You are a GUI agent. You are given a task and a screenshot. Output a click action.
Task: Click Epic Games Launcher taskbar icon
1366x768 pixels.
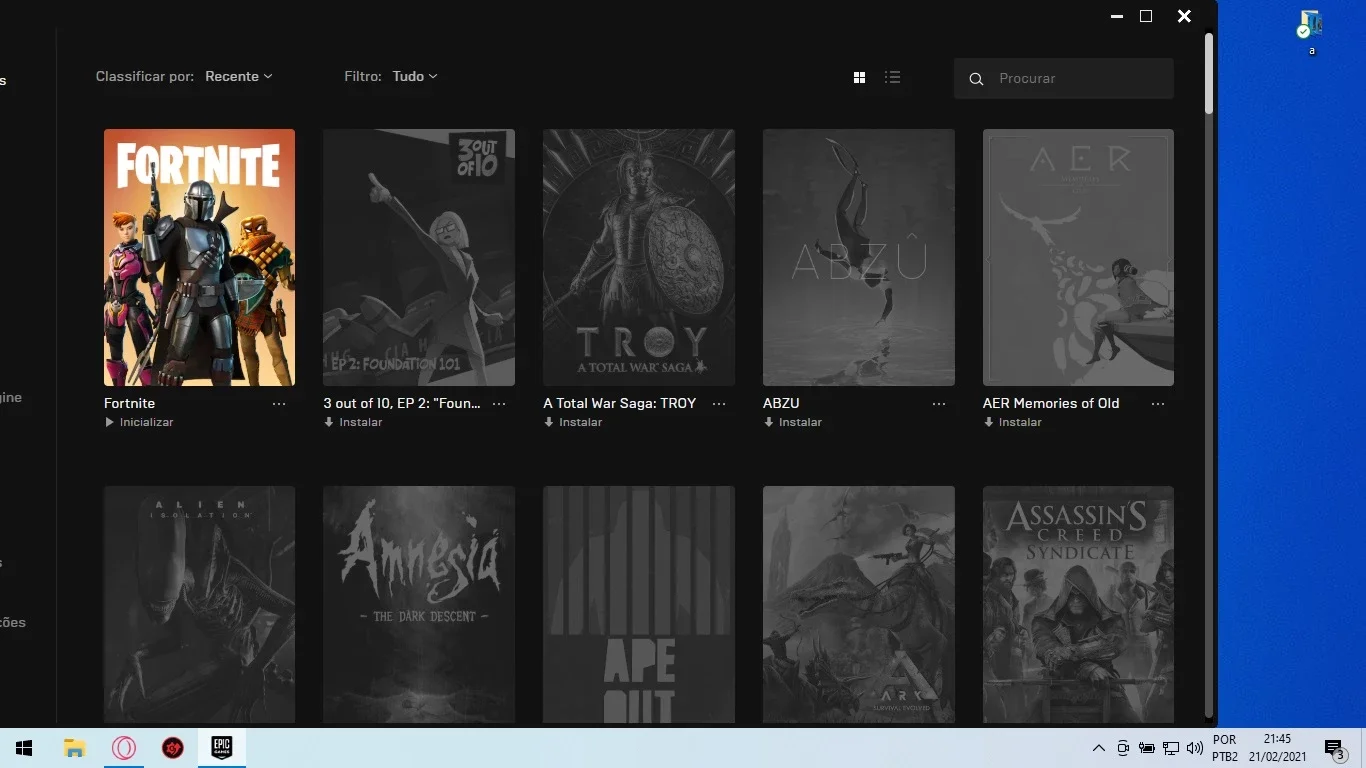(x=222, y=748)
